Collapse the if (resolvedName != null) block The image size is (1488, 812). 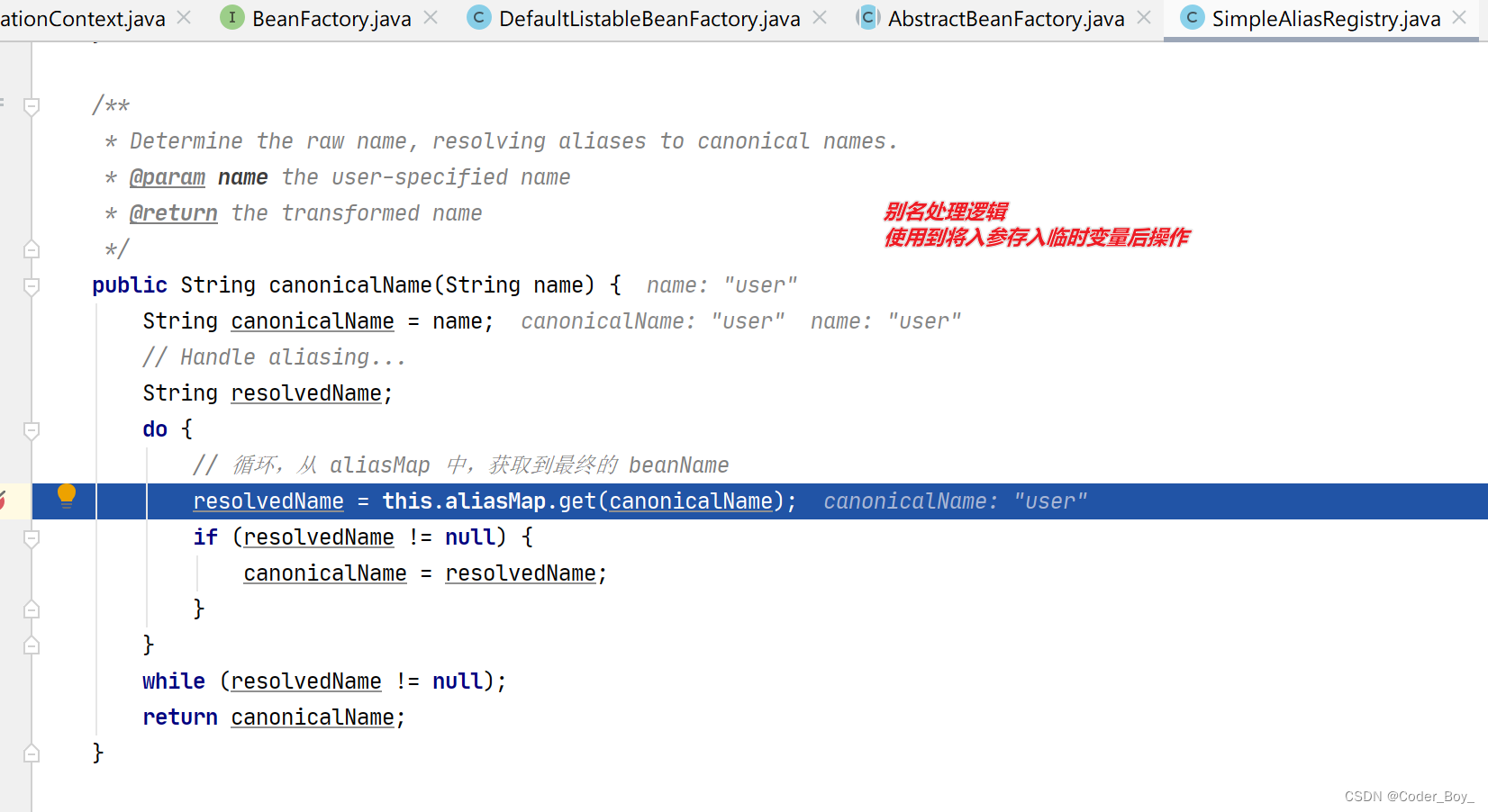point(32,538)
